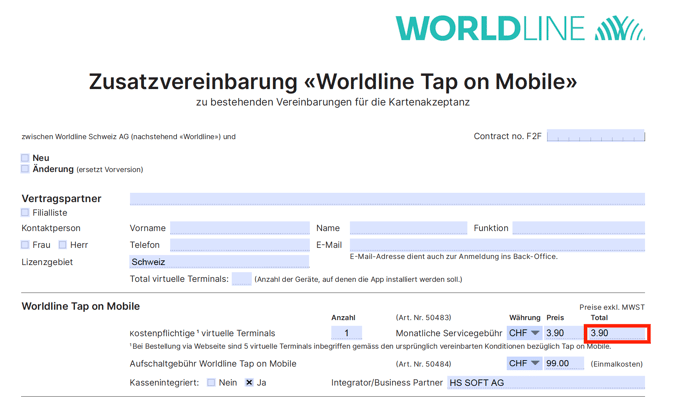This screenshot has height=402, width=688.
Task: Click the Funktion input field
Action: click(579, 228)
